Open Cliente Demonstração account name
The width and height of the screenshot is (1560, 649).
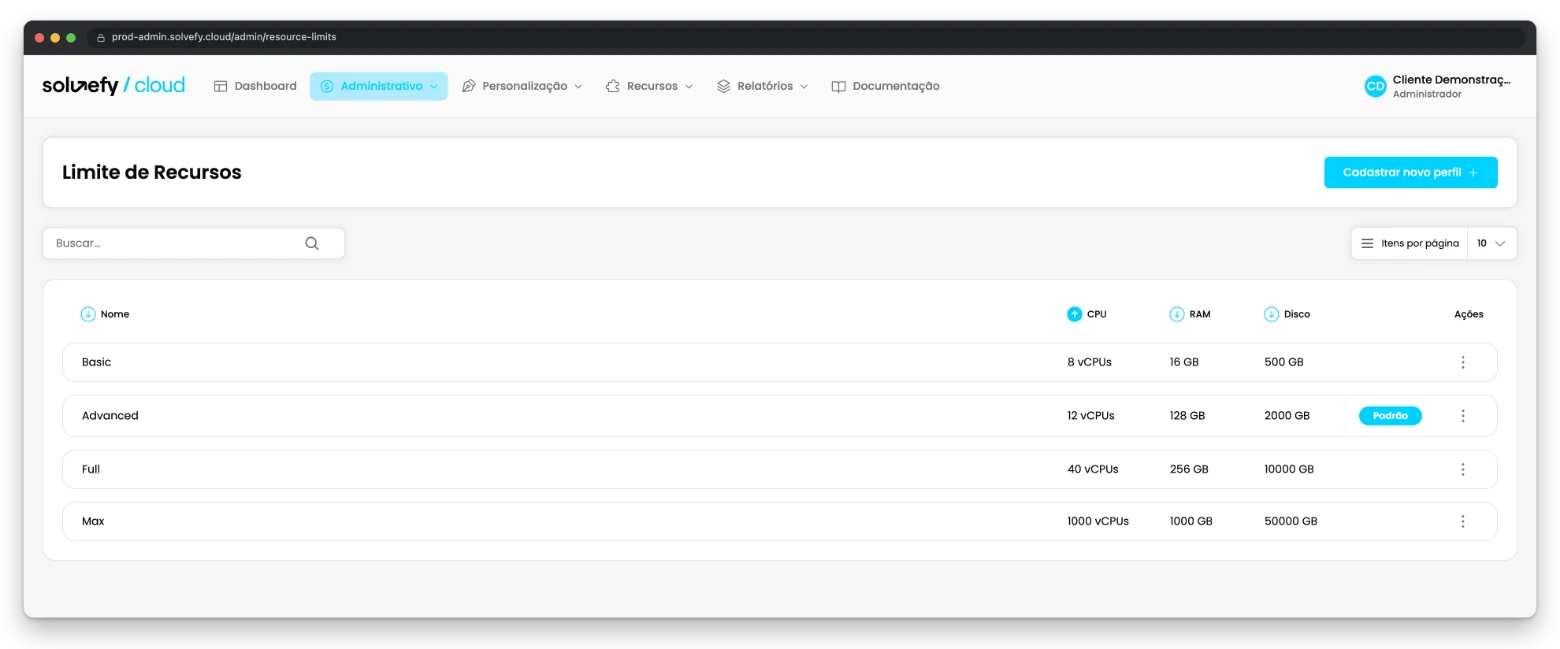click(1452, 80)
